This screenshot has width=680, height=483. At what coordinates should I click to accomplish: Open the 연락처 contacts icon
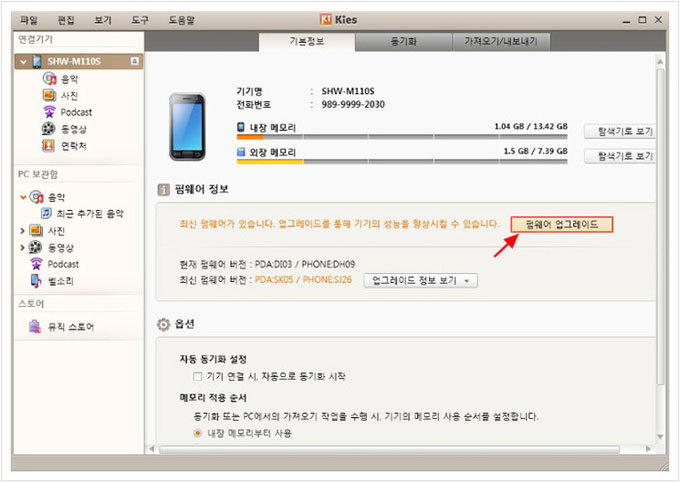tap(48, 146)
